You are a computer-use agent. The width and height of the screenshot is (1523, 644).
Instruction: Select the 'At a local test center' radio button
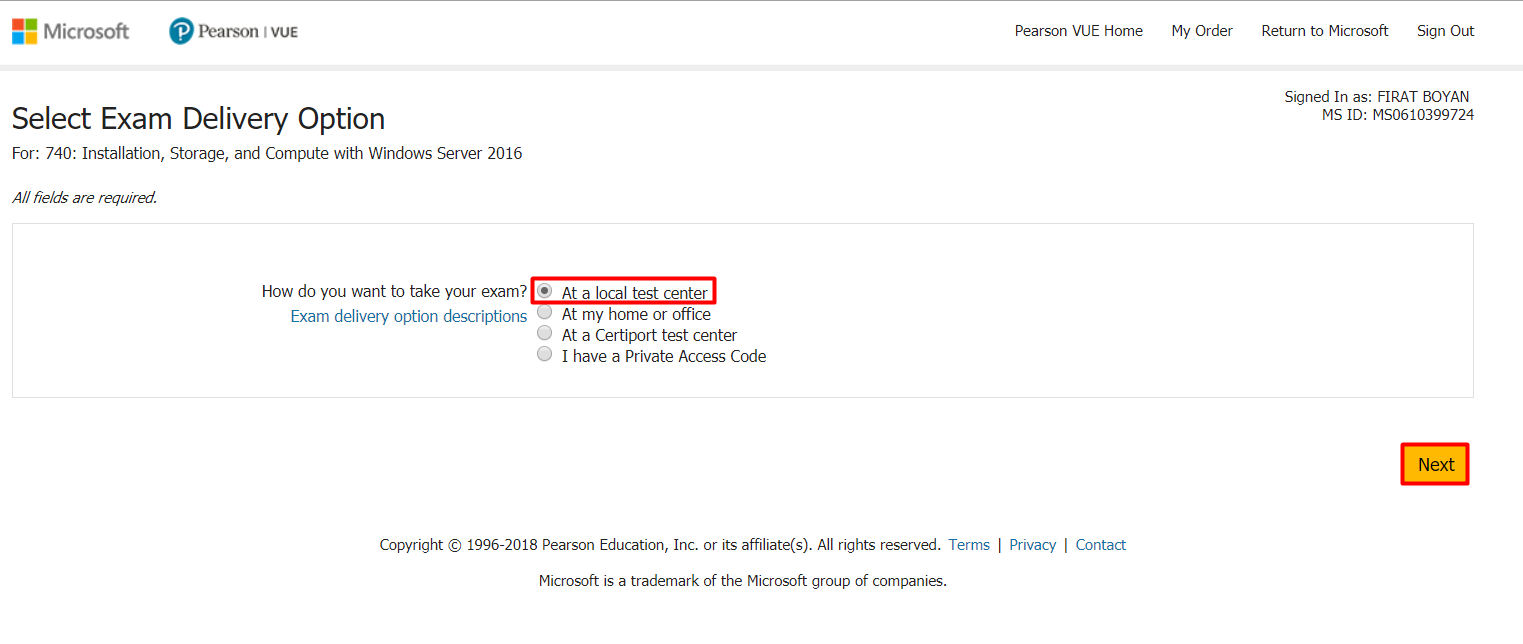pos(544,290)
